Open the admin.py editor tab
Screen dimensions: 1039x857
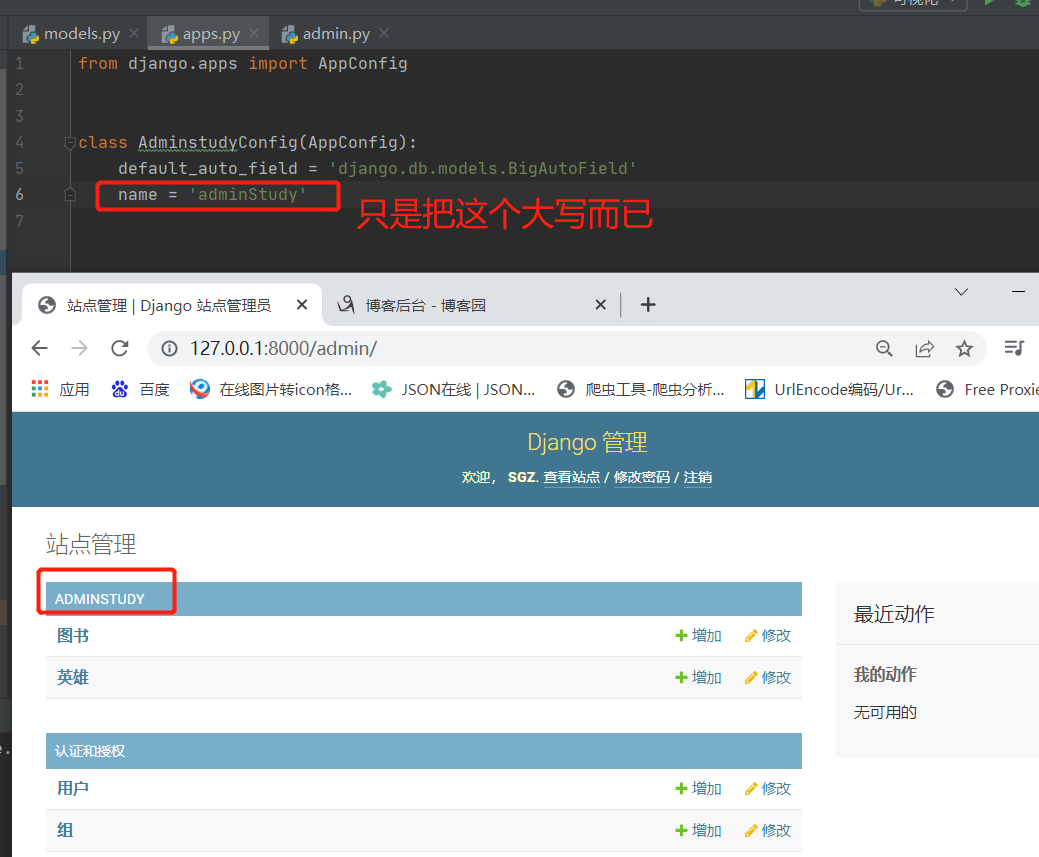[x=326, y=34]
